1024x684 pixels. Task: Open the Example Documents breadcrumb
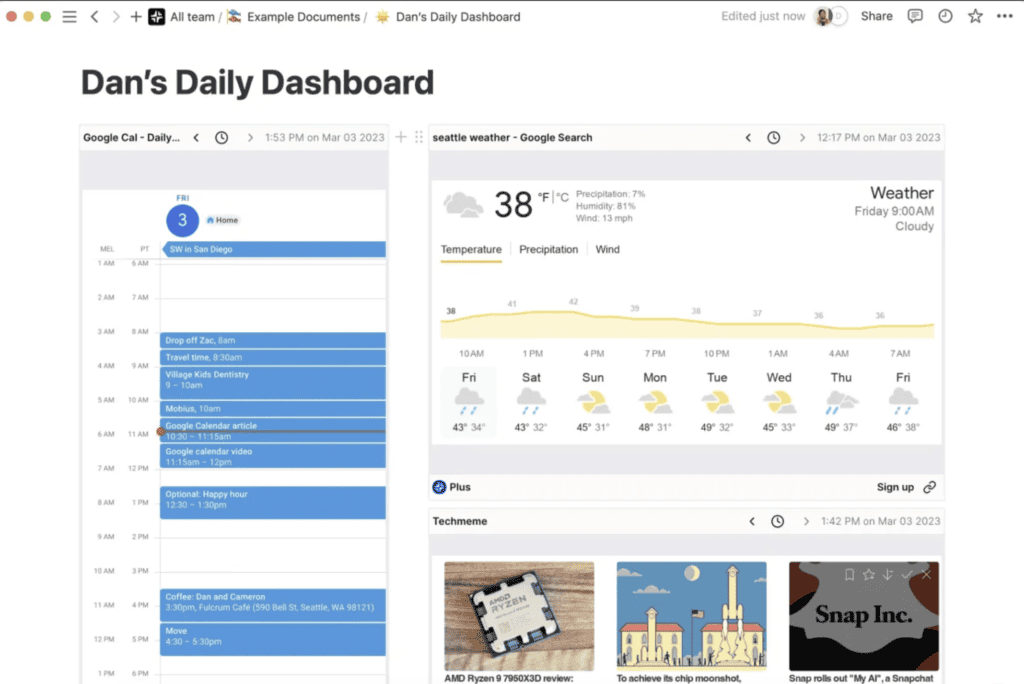point(303,17)
